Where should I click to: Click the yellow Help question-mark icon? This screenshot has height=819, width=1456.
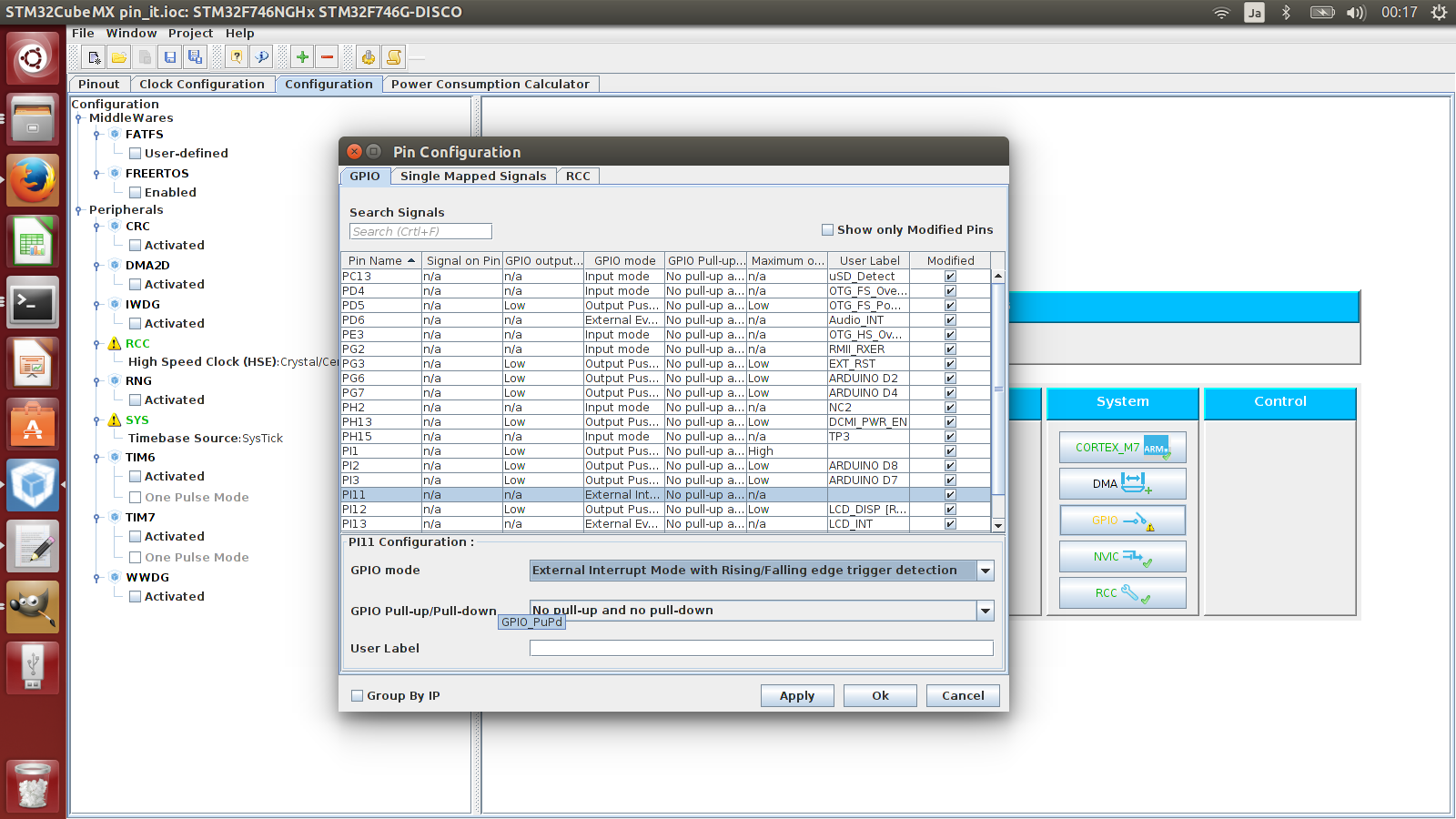point(237,57)
